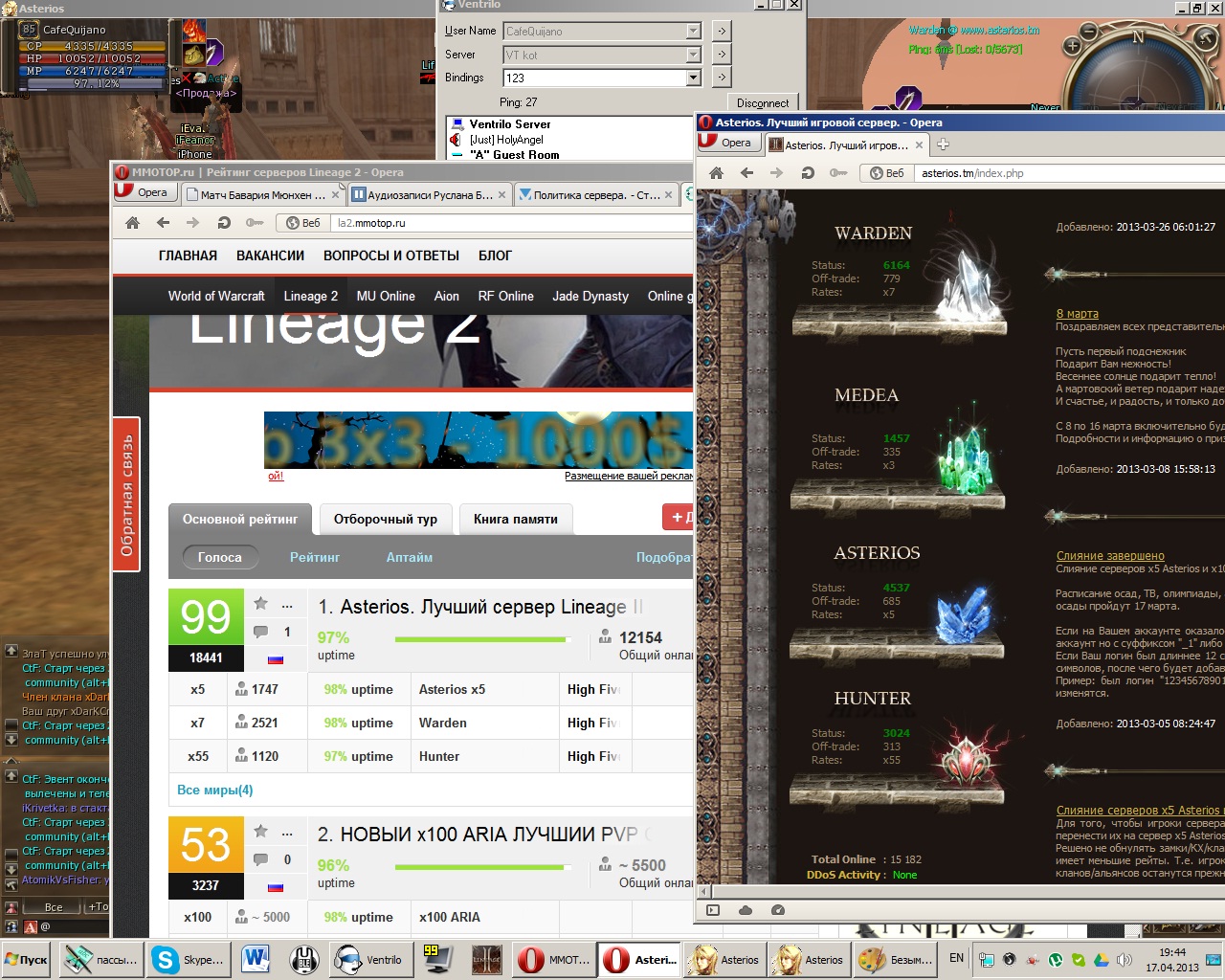
Task: Click asterios.tm address field
Action: [1070, 173]
